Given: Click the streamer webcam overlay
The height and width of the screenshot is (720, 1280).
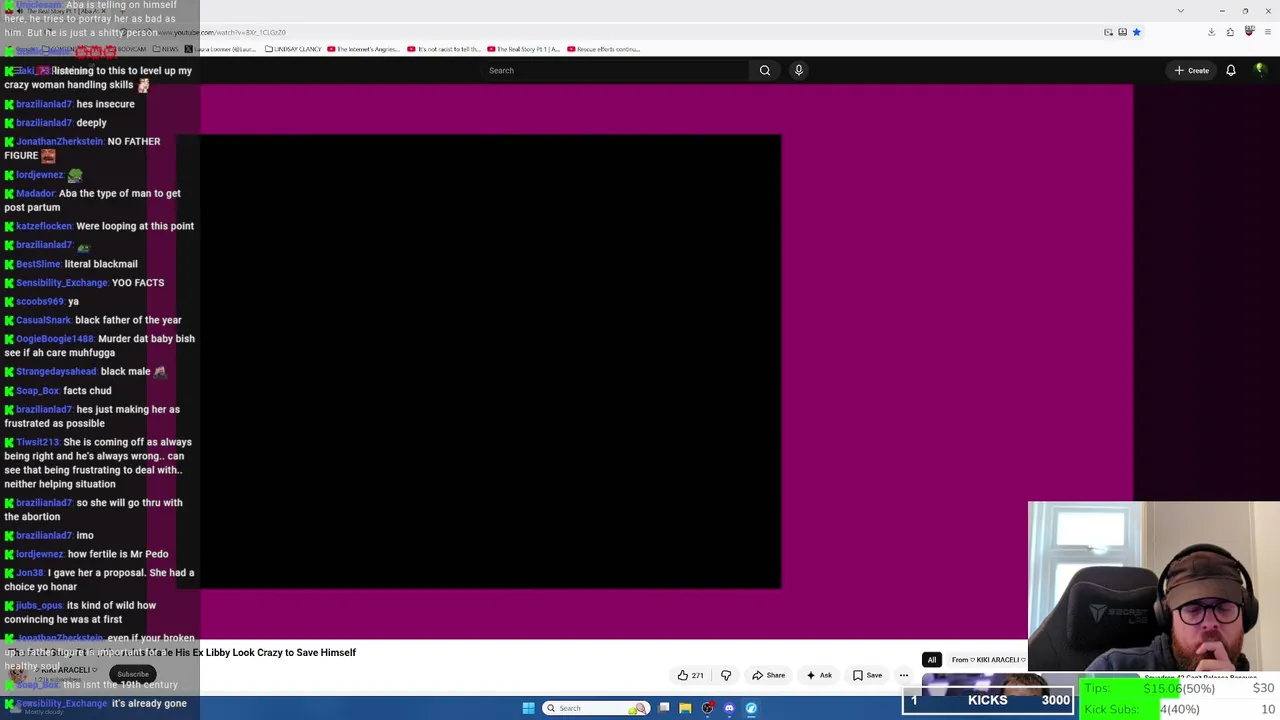Looking at the screenshot, I should coord(1154,587).
